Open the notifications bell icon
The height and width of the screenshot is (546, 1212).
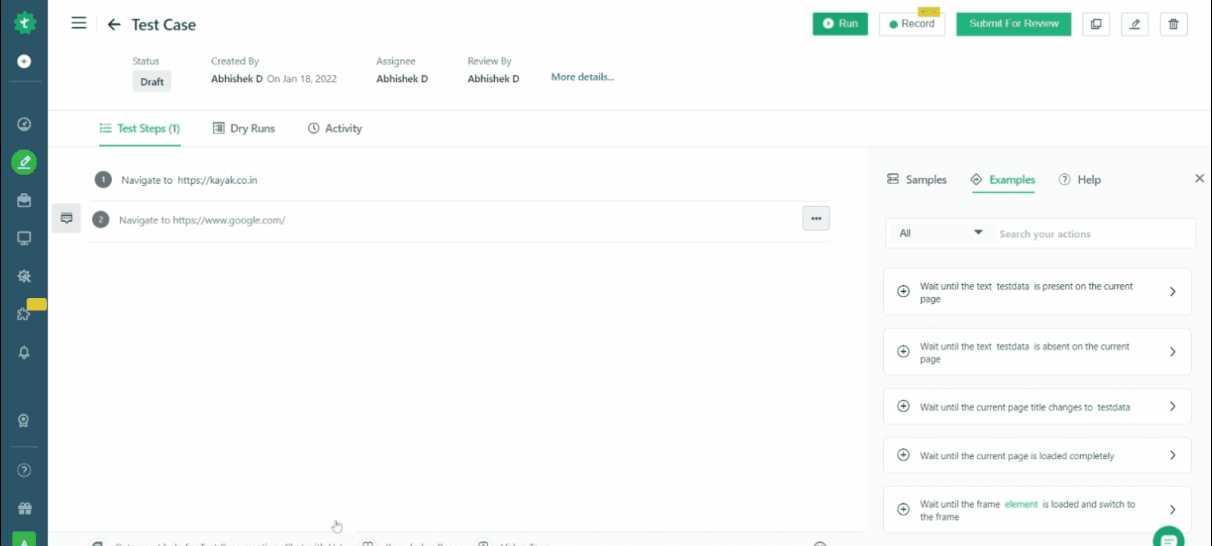24,352
